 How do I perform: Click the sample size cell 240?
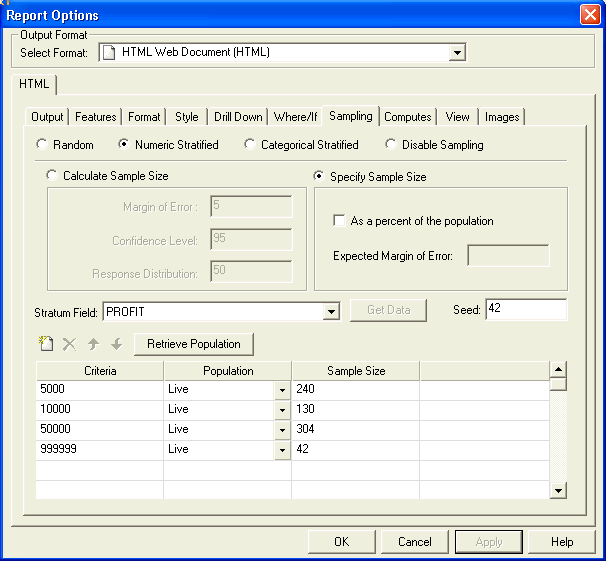[356, 390]
